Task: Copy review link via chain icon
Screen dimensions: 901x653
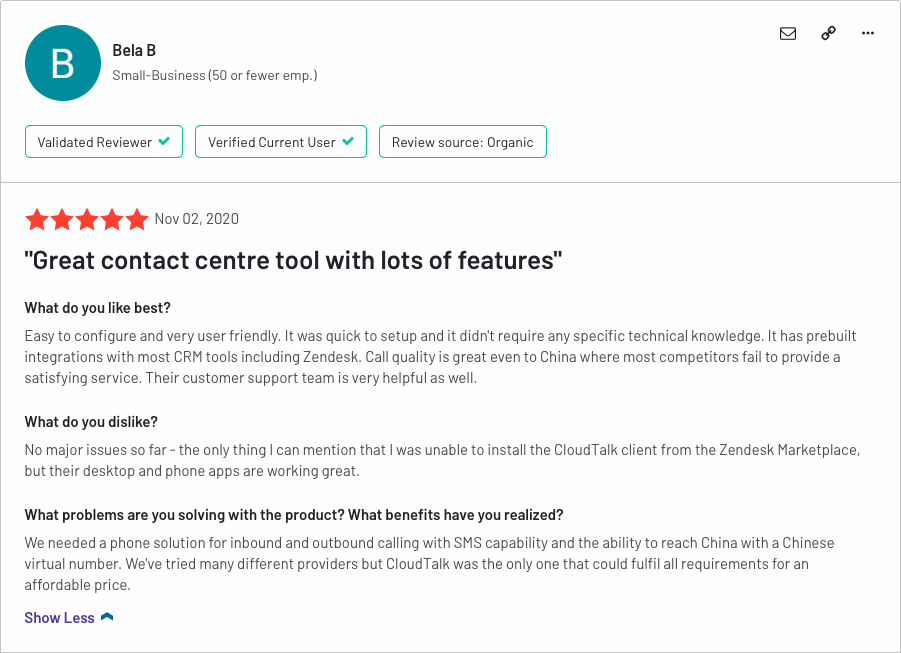Action: (x=828, y=33)
